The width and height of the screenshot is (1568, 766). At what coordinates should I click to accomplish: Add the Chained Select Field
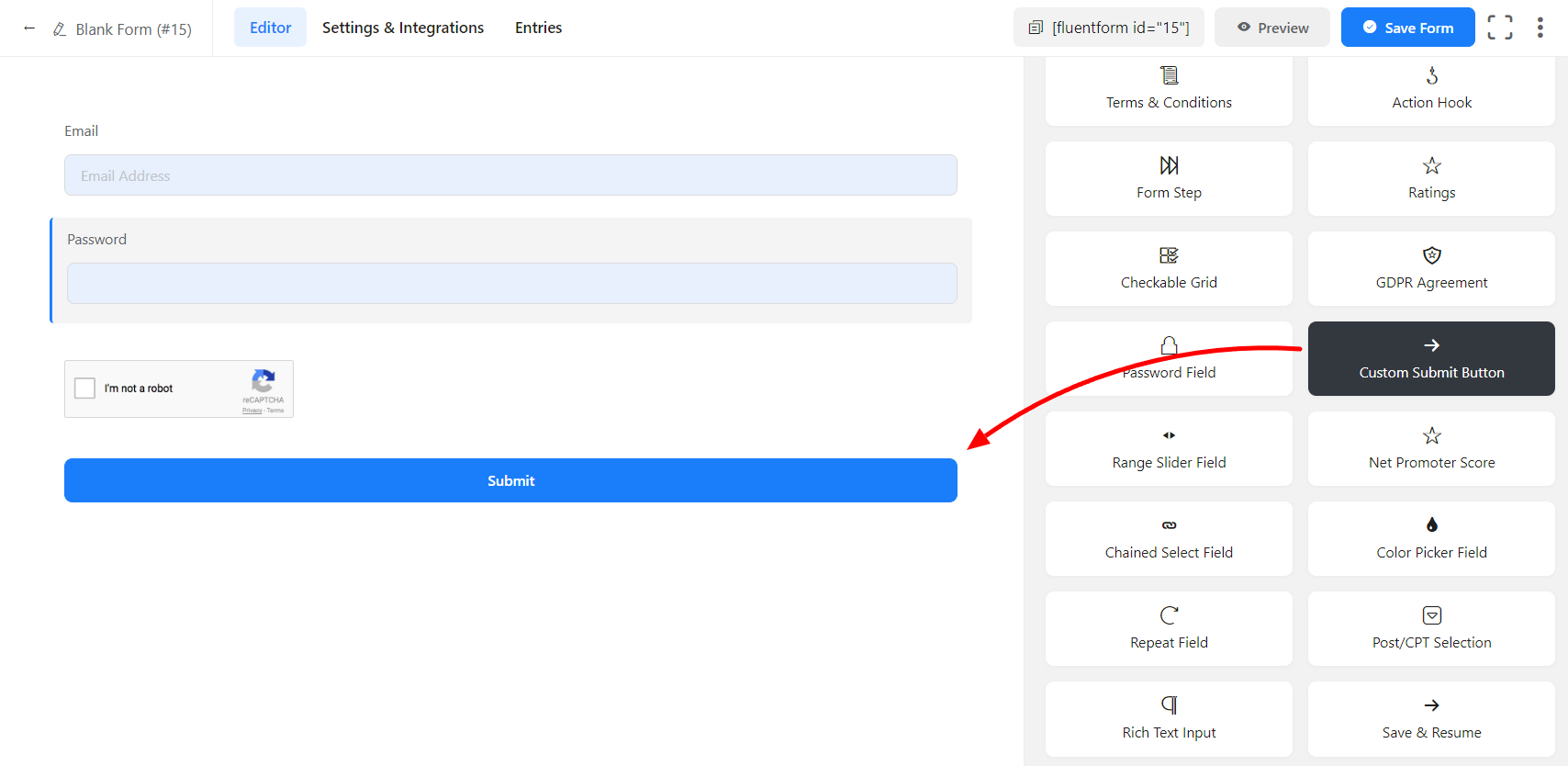point(1168,538)
